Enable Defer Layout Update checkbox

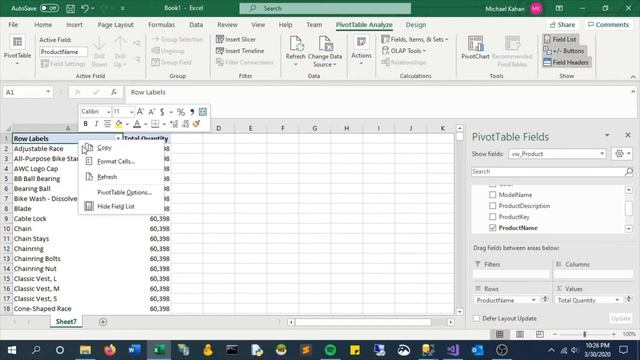tap(476, 318)
